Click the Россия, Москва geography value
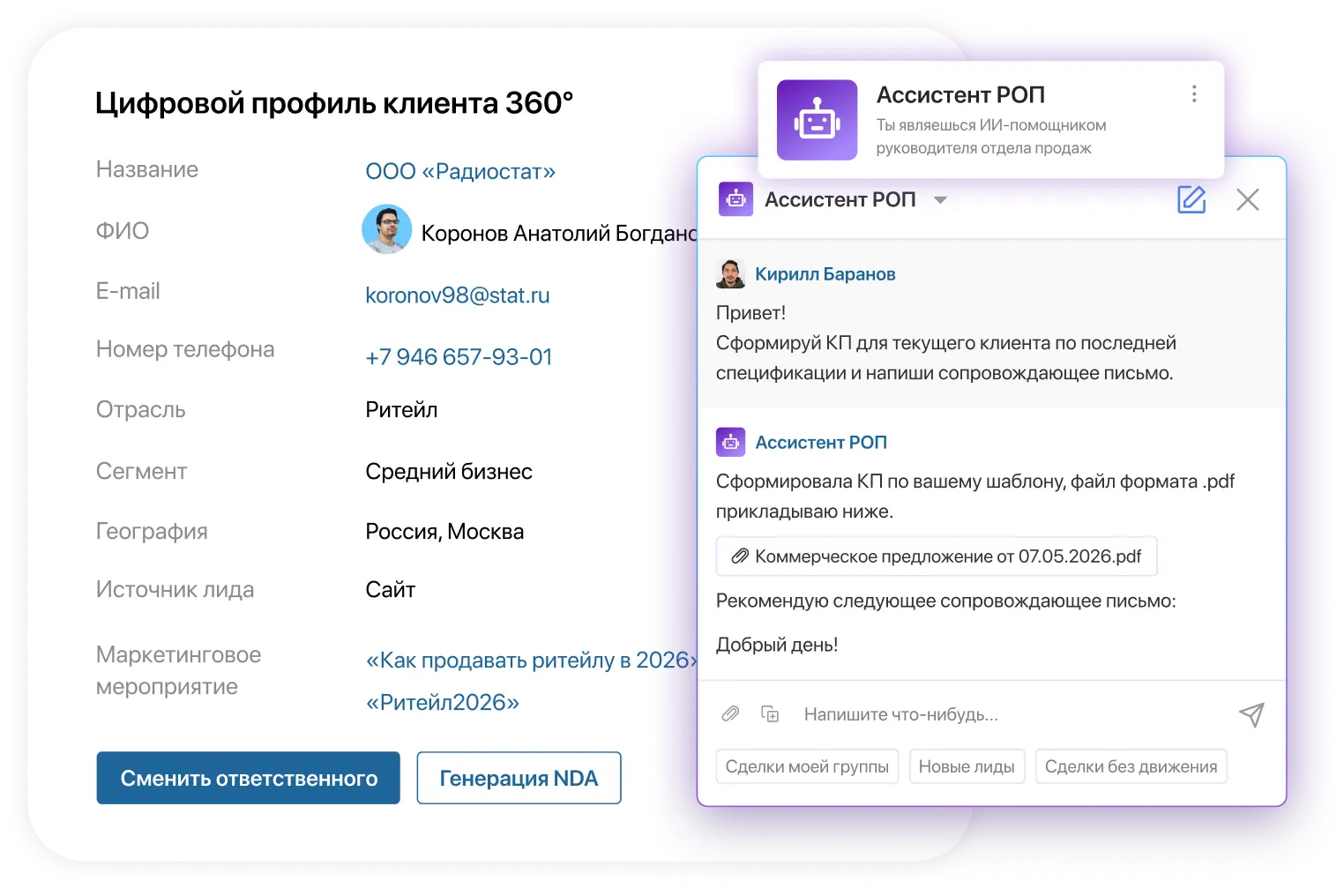The image size is (1344, 896). click(x=444, y=532)
